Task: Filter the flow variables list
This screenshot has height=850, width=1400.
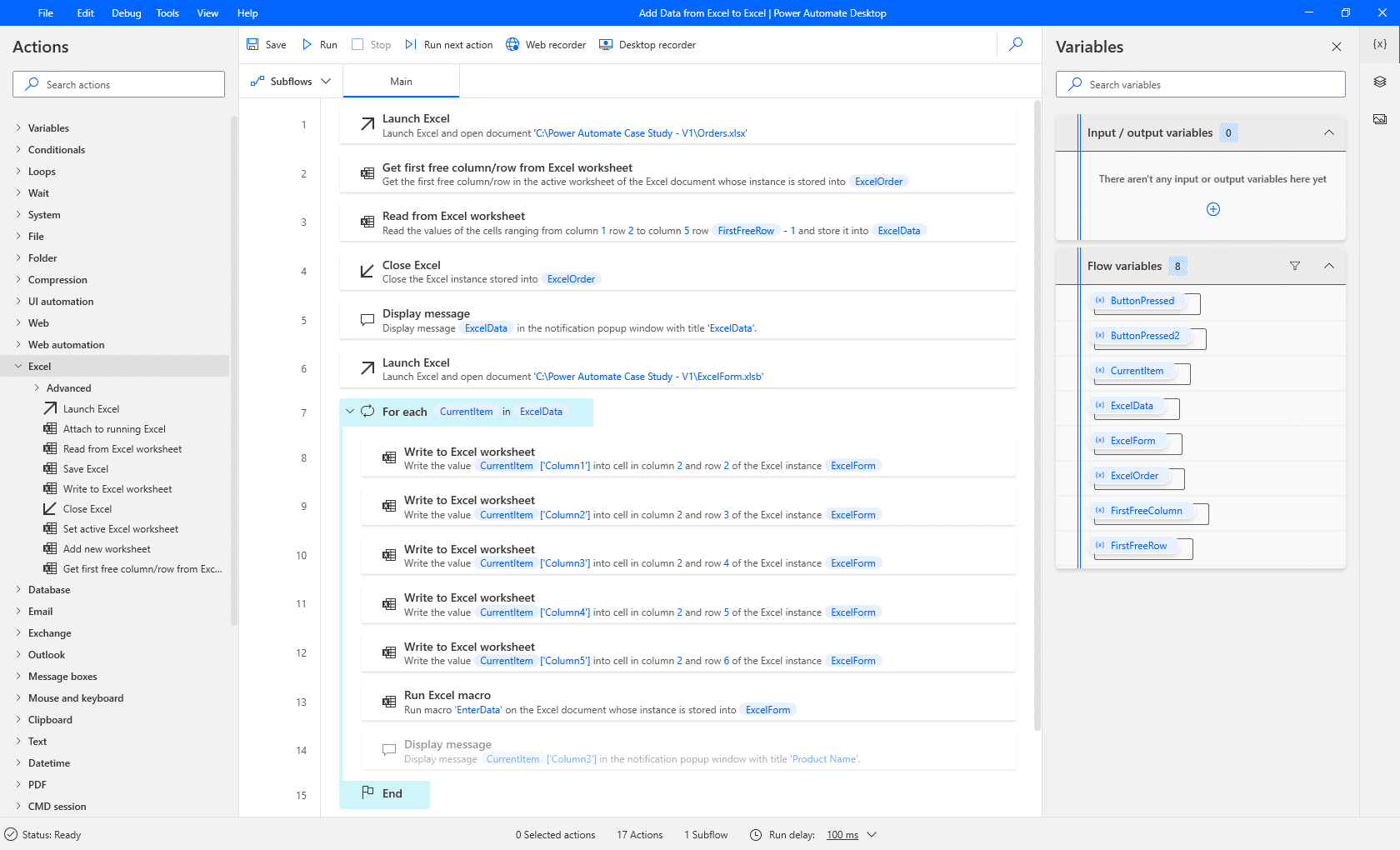Action: click(x=1294, y=265)
